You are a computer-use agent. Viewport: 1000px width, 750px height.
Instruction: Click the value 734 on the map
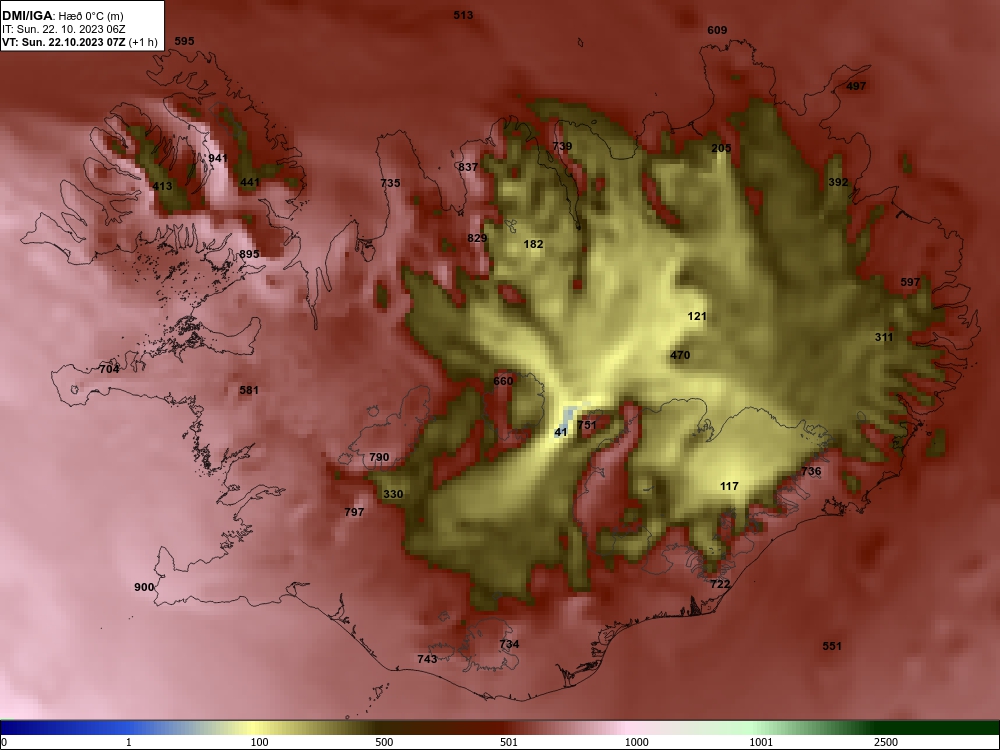coord(509,644)
